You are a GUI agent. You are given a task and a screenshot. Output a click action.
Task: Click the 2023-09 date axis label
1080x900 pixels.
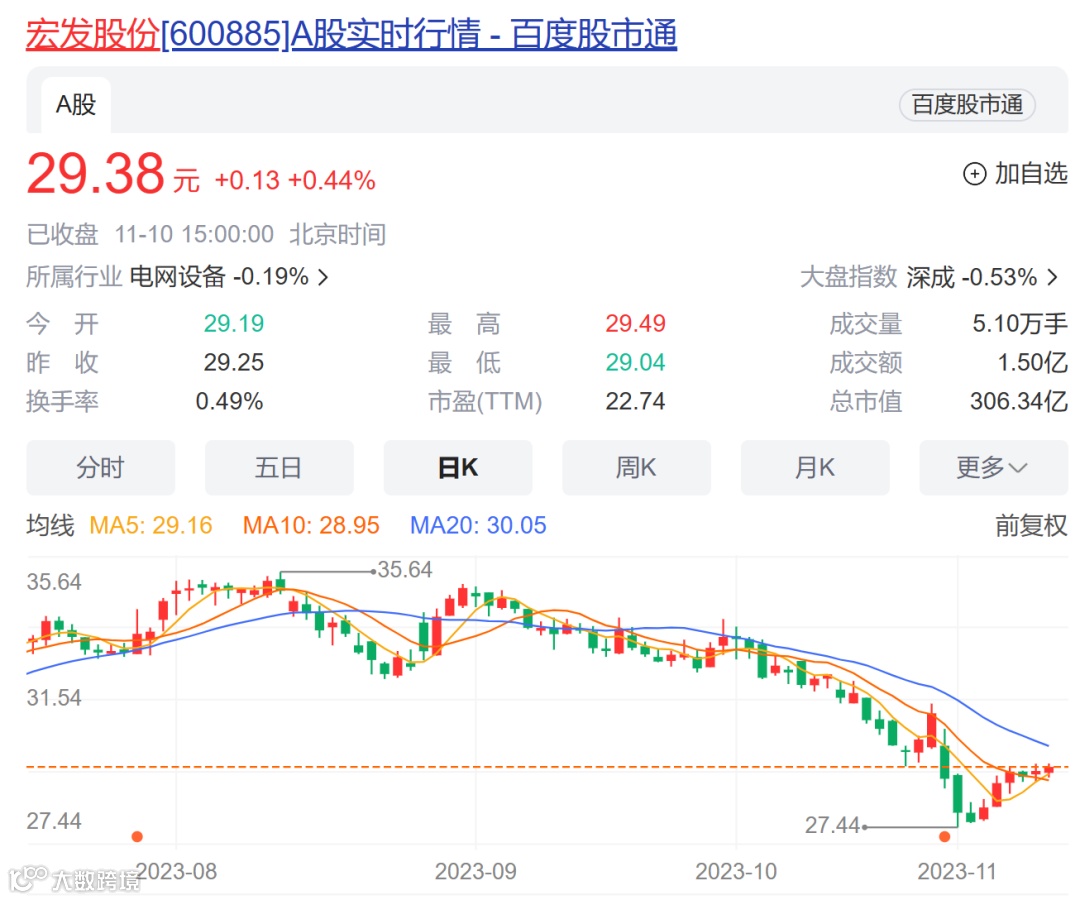click(x=475, y=871)
